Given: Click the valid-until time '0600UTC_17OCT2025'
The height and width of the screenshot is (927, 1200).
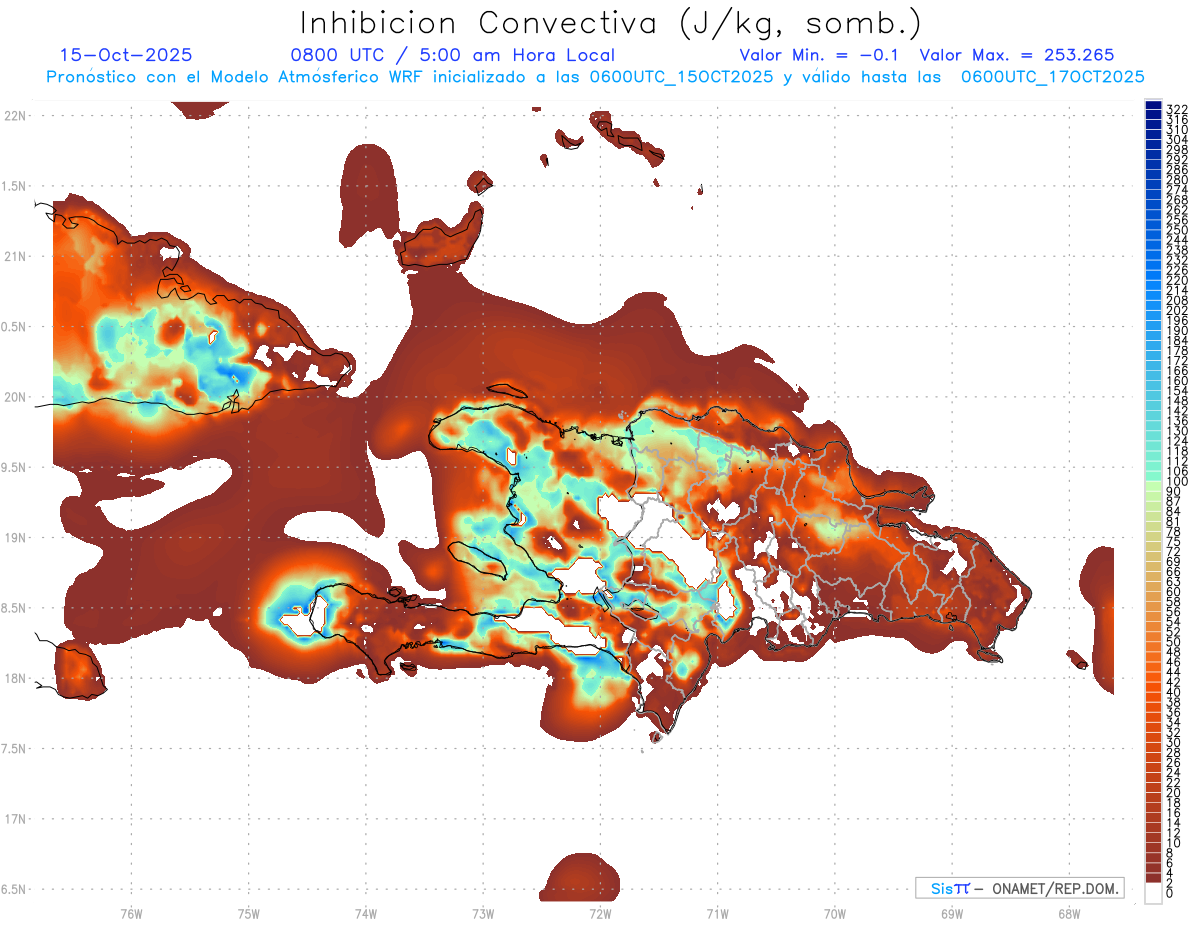Looking at the screenshot, I should (x=1053, y=77).
